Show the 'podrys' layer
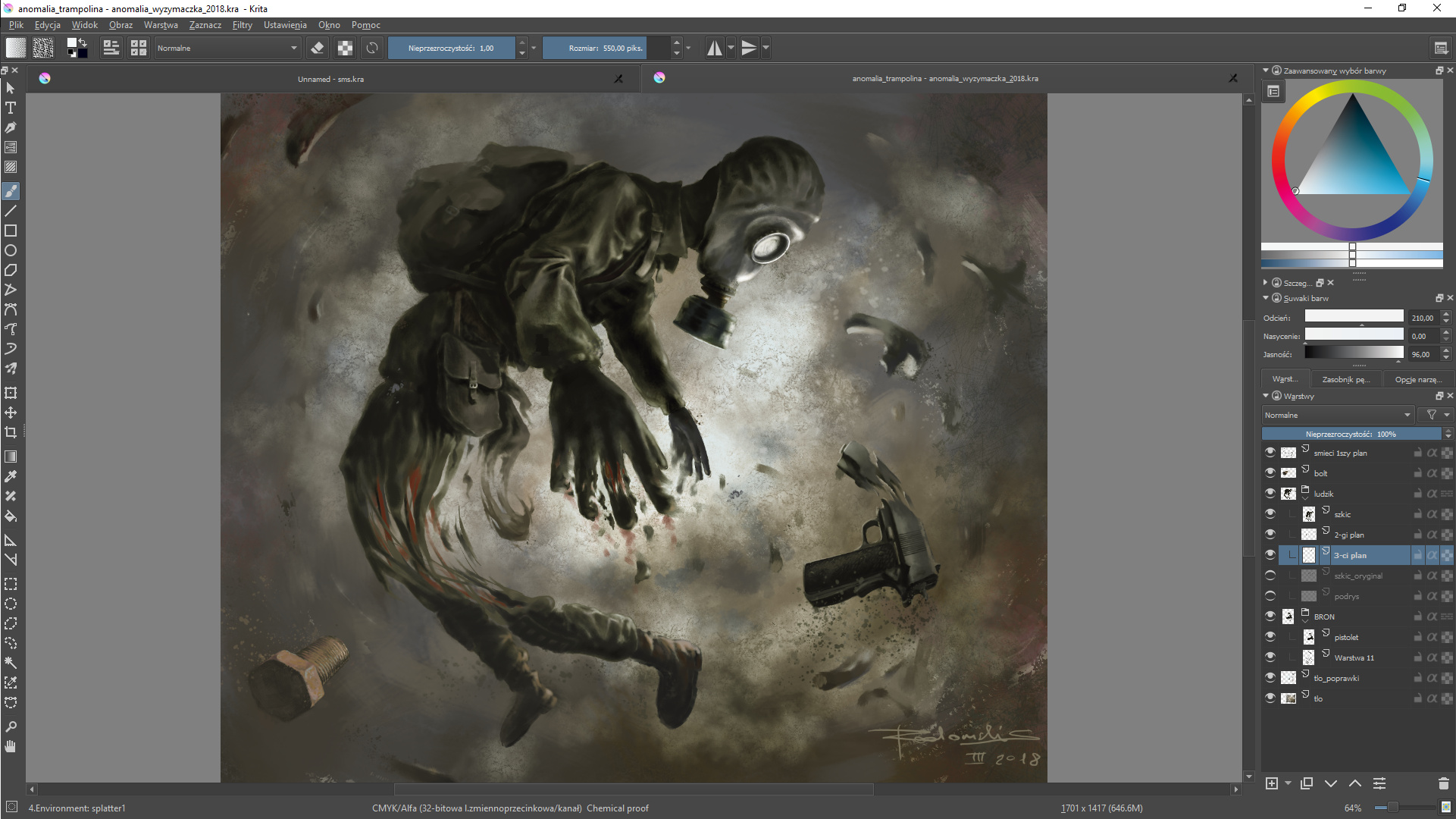The image size is (1456, 819). pos(1270,595)
